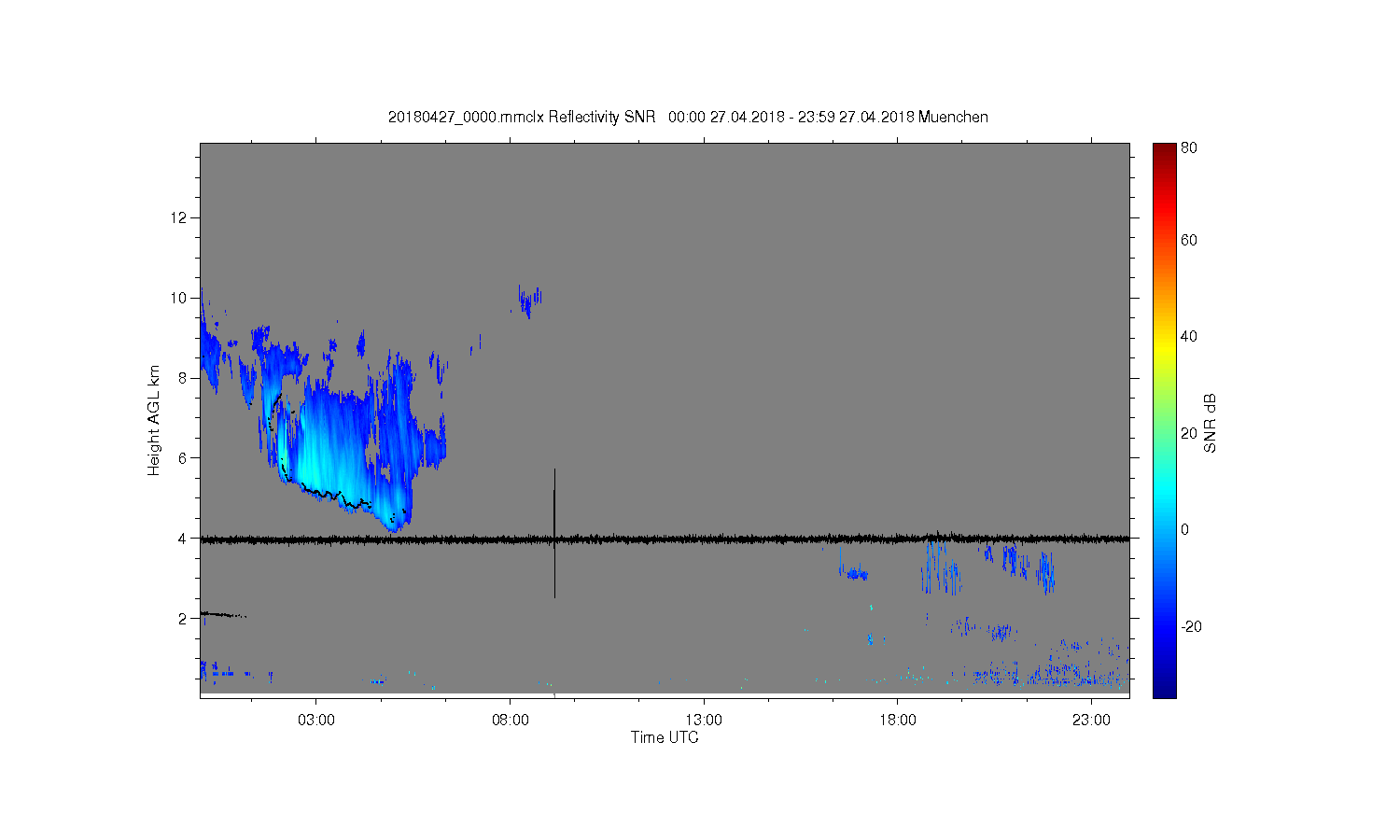
Task: Click the small blue echo near 10 km at 08:30
Action: click(x=529, y=301)
